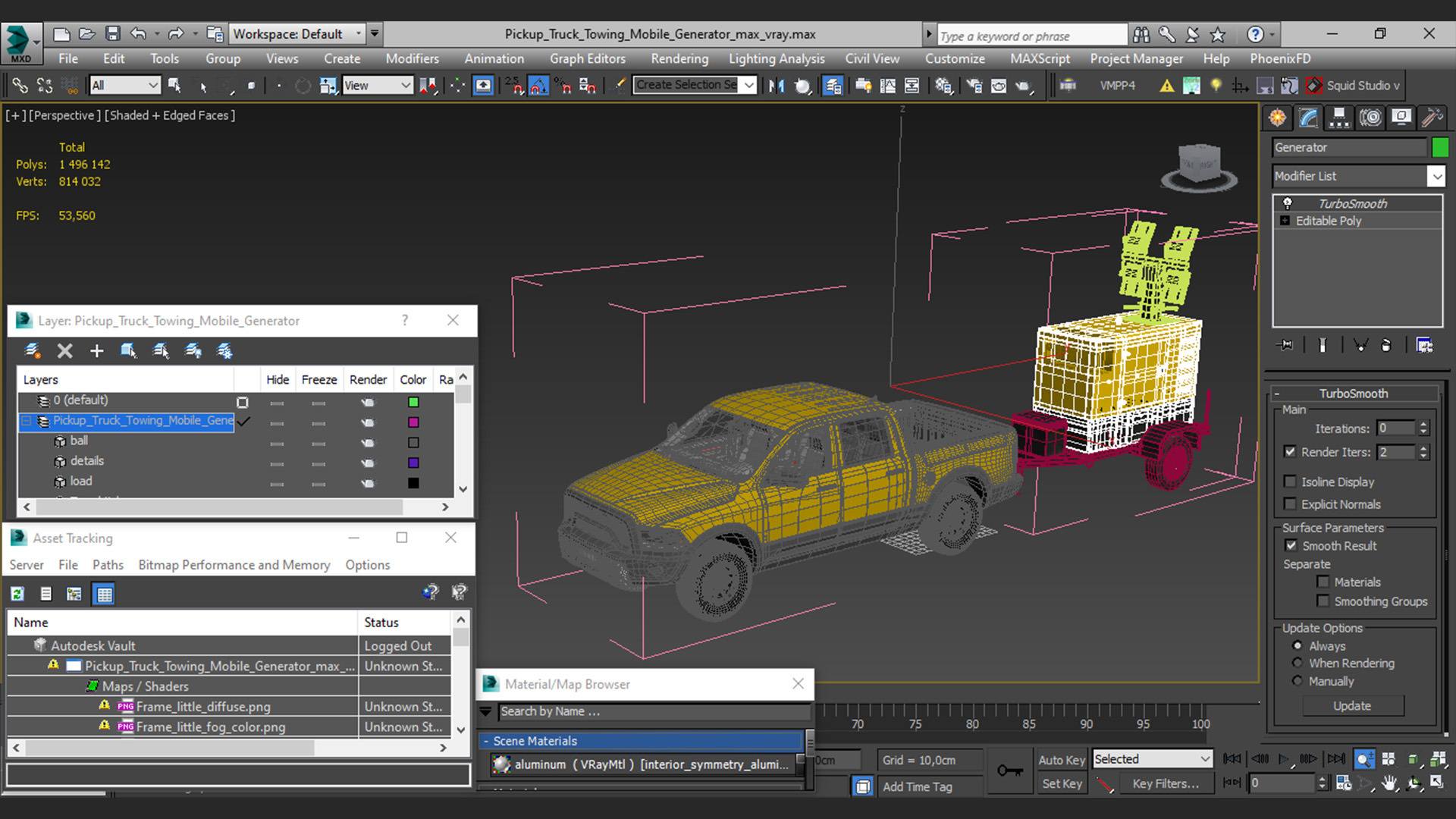1456x819 pixels.
Task: Select the When Rendering update option
Action: 1298,663
